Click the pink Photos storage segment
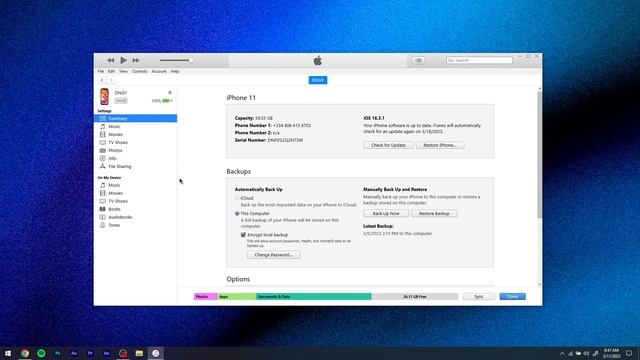 click(206, 297)
